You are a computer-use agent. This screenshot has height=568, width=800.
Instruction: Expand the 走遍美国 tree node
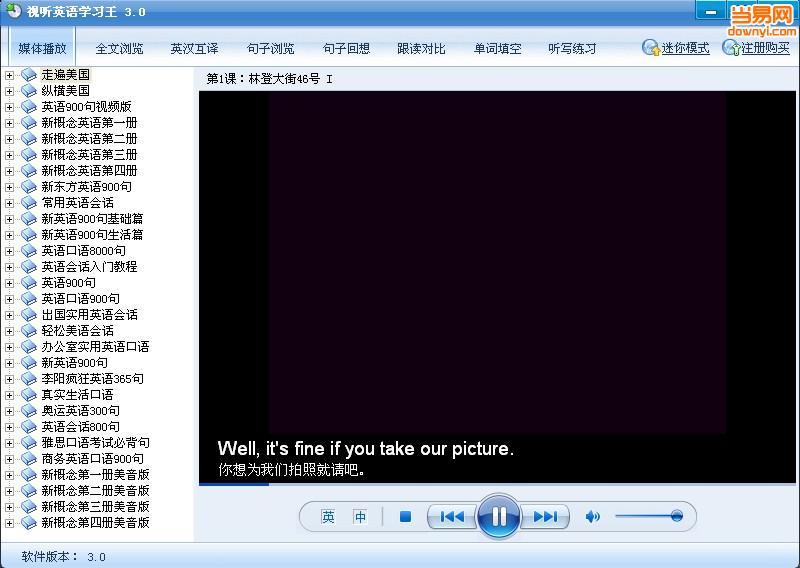click(x=9, y=75)
